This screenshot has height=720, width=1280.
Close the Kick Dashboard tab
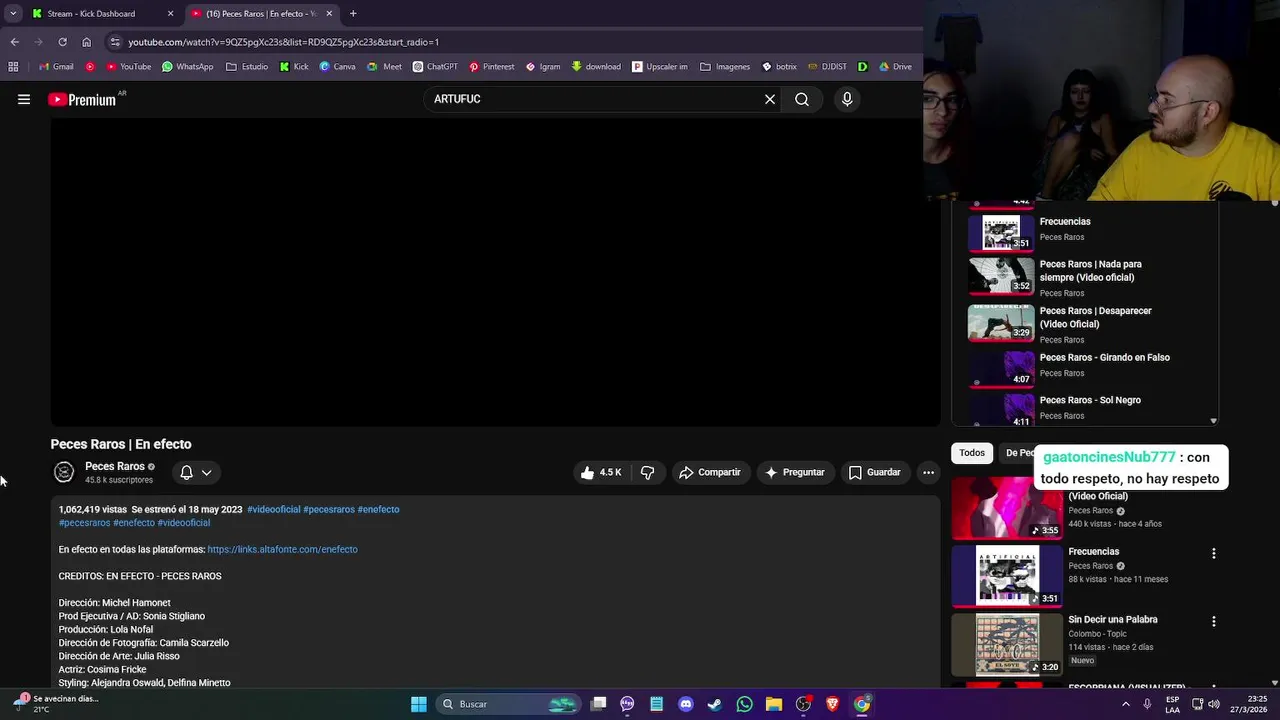click(x=170, y=14)
